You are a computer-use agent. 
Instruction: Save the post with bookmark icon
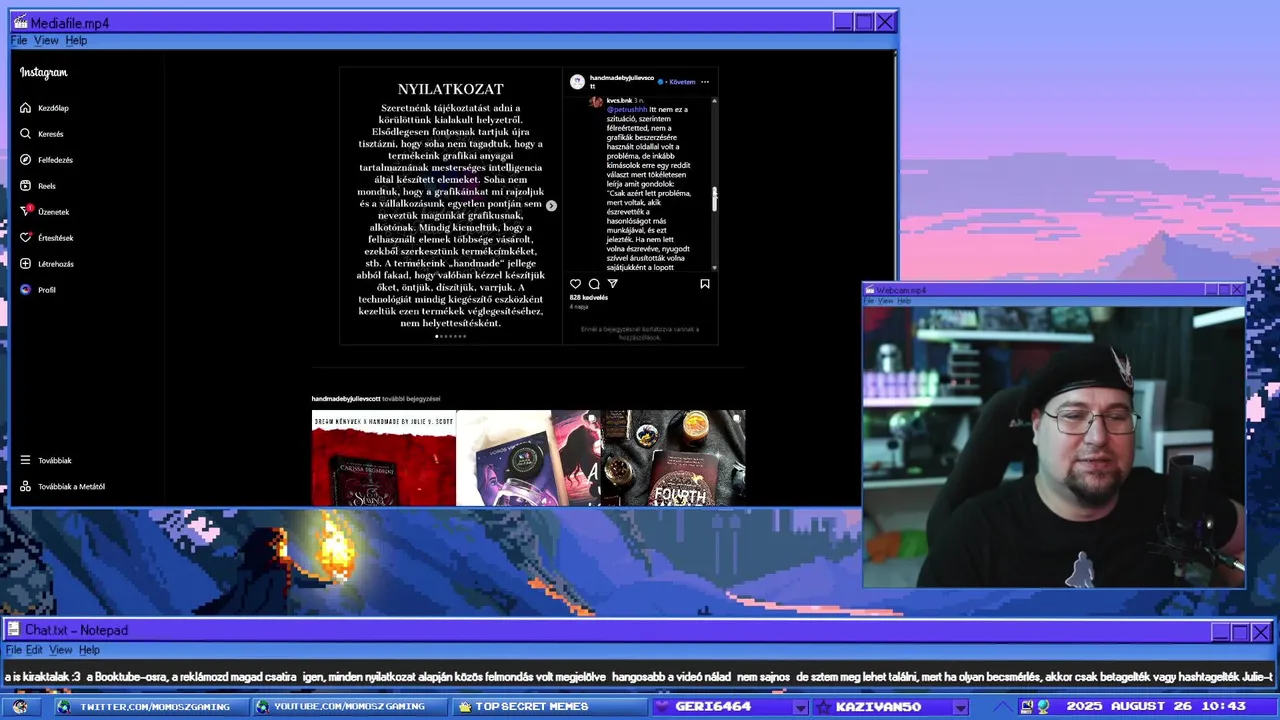click(x=705, y=284)
